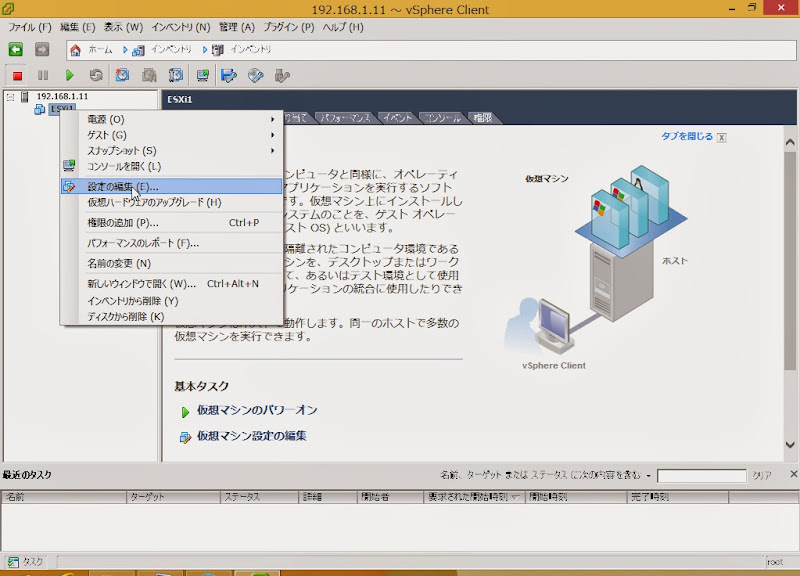Expand the ゲスト (G) submenu
Screen dimensions: 800x576
tap(272, 135)
